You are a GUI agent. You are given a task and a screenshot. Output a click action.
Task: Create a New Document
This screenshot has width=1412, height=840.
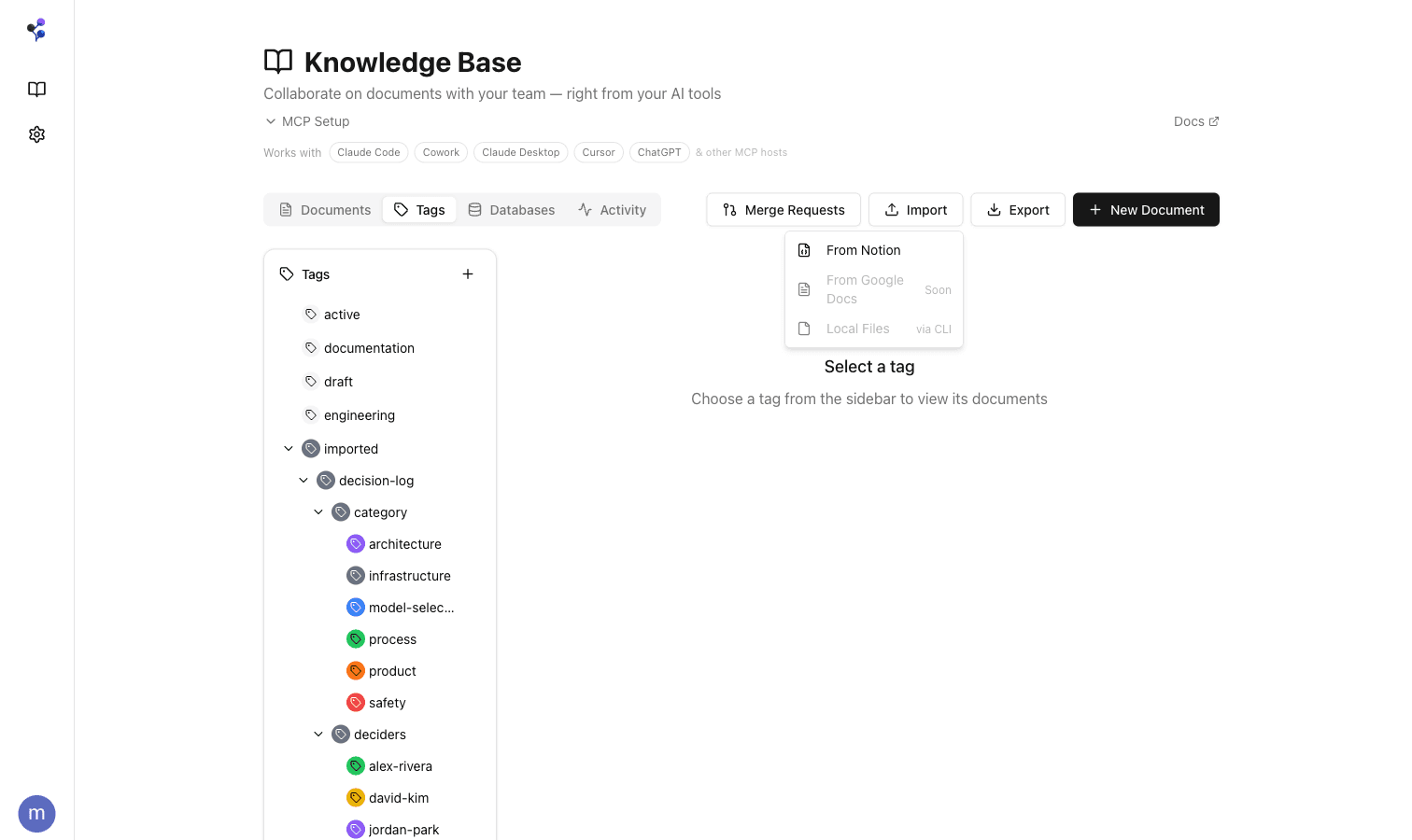pos(1146,209)
